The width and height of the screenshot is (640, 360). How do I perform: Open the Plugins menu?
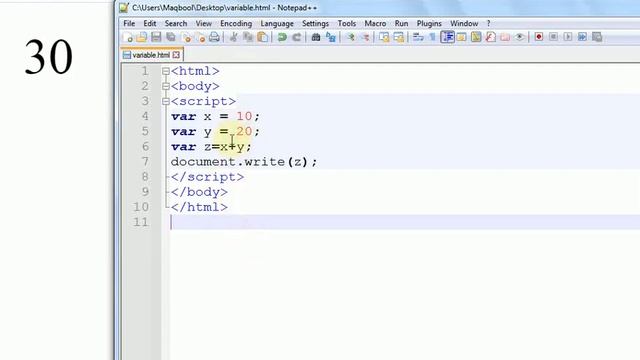click(429, 24)
